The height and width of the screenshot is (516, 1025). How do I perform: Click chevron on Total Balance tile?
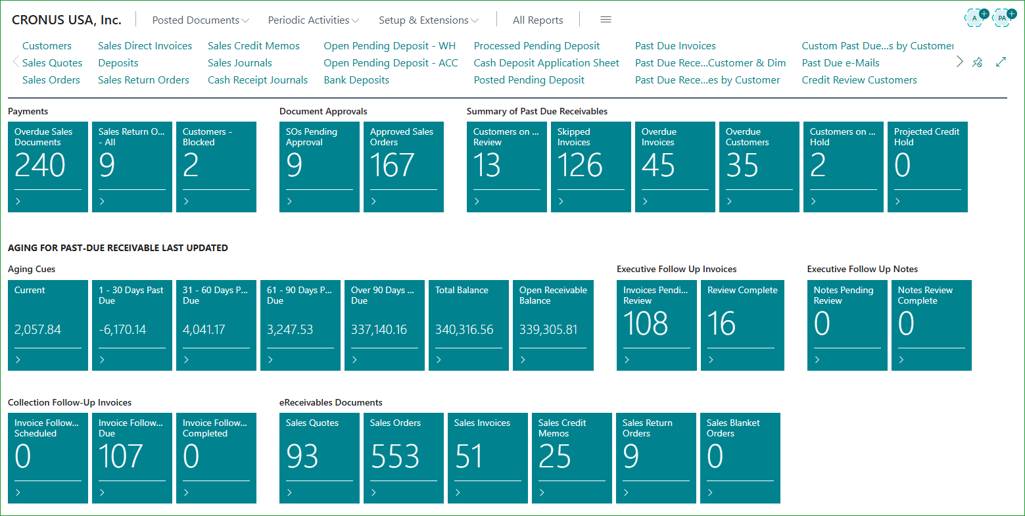tap(439, 360)
